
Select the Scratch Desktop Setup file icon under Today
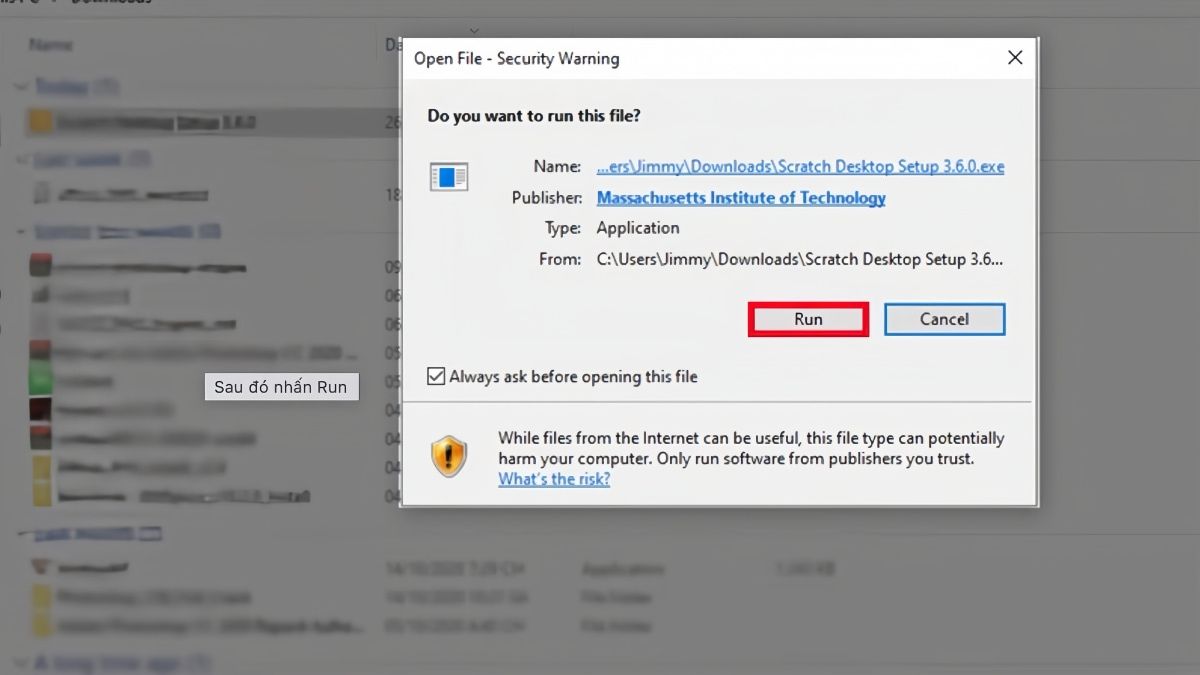(40, 122)
